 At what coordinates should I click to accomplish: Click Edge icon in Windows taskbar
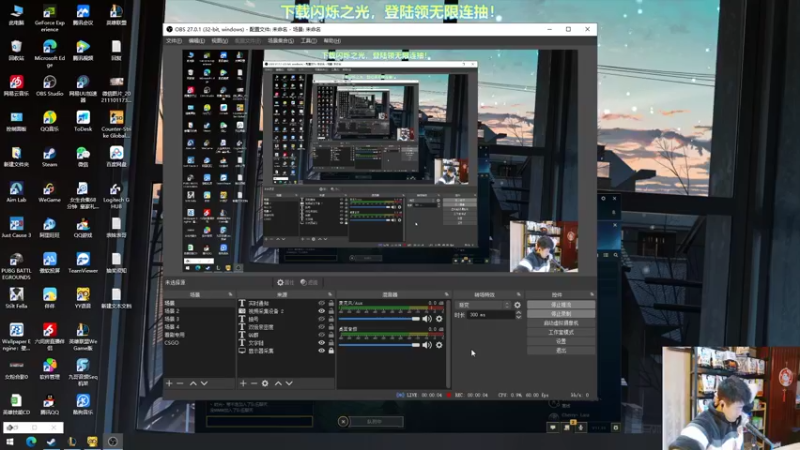pos(31,441)
